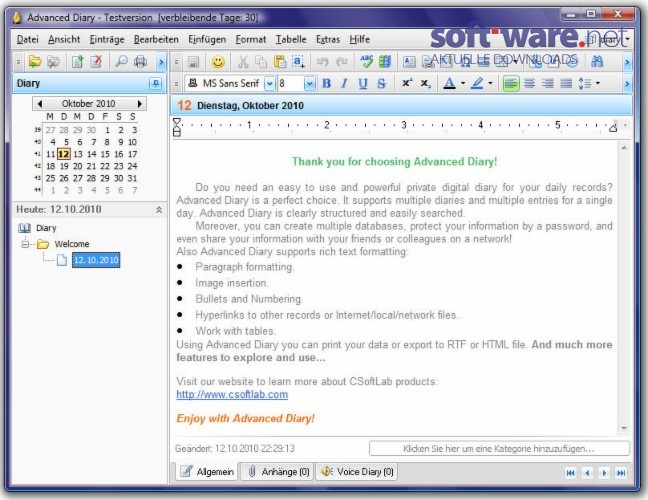Open the Einträge menu
This screenshot has width=648, height=500.
(x=107, y=39)
